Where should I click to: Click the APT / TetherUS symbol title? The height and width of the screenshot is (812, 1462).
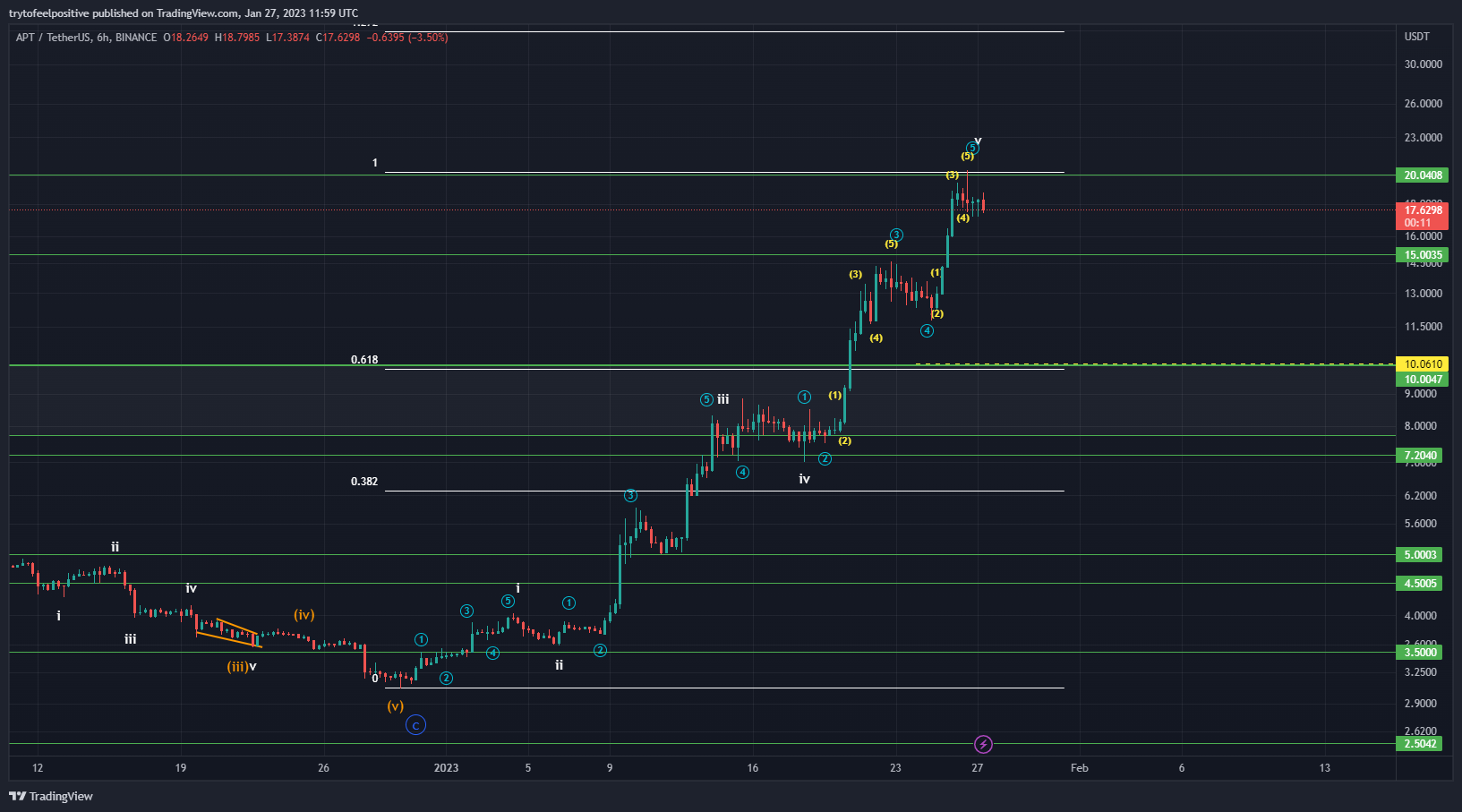click(54, 38)
